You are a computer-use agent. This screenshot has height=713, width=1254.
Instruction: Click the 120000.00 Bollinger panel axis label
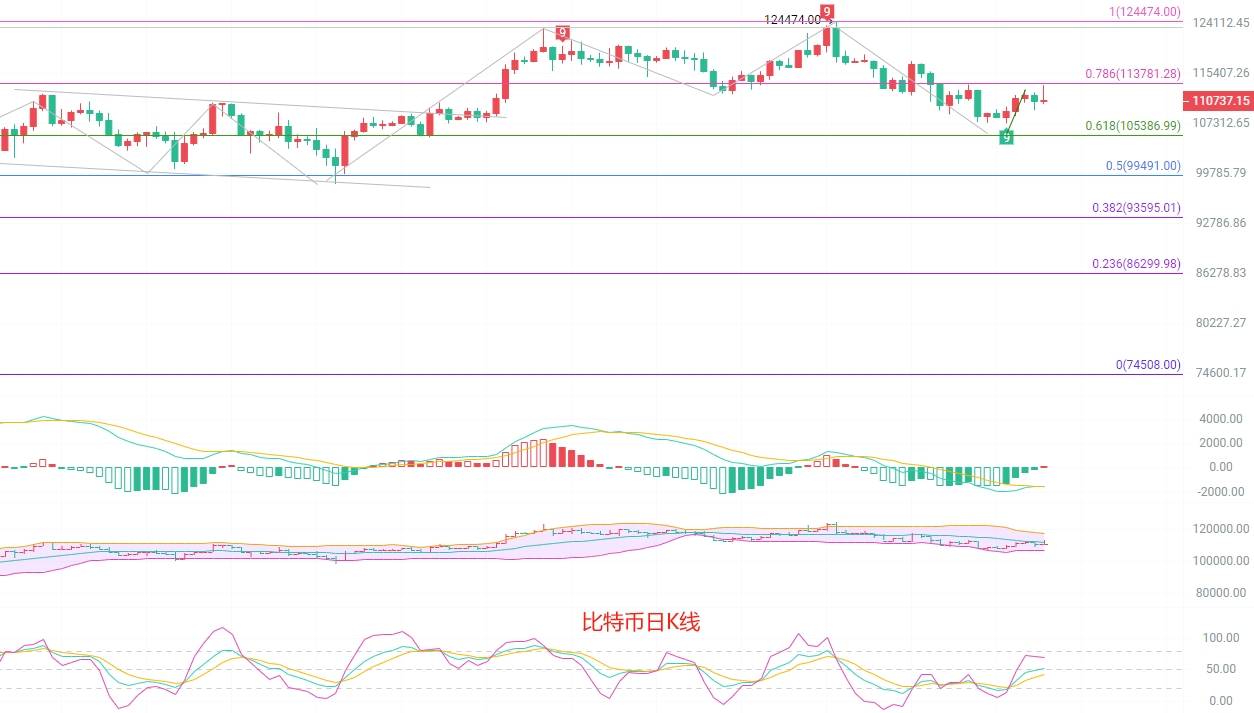coord(1218,529)
